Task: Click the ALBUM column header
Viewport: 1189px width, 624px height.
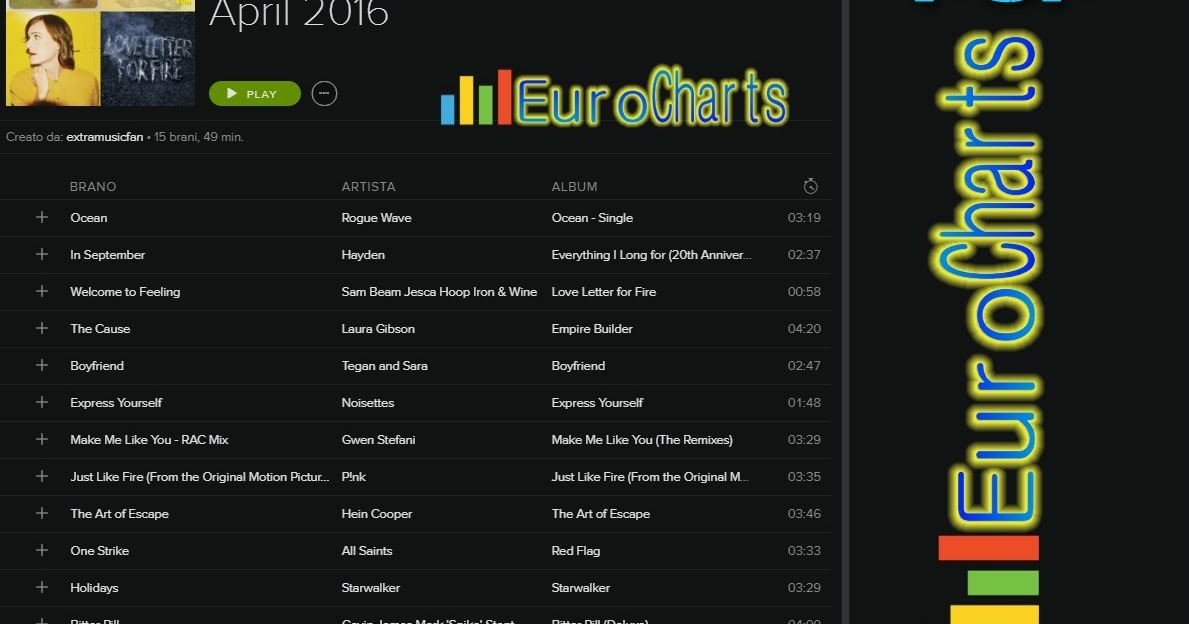Action: (573, 186)
